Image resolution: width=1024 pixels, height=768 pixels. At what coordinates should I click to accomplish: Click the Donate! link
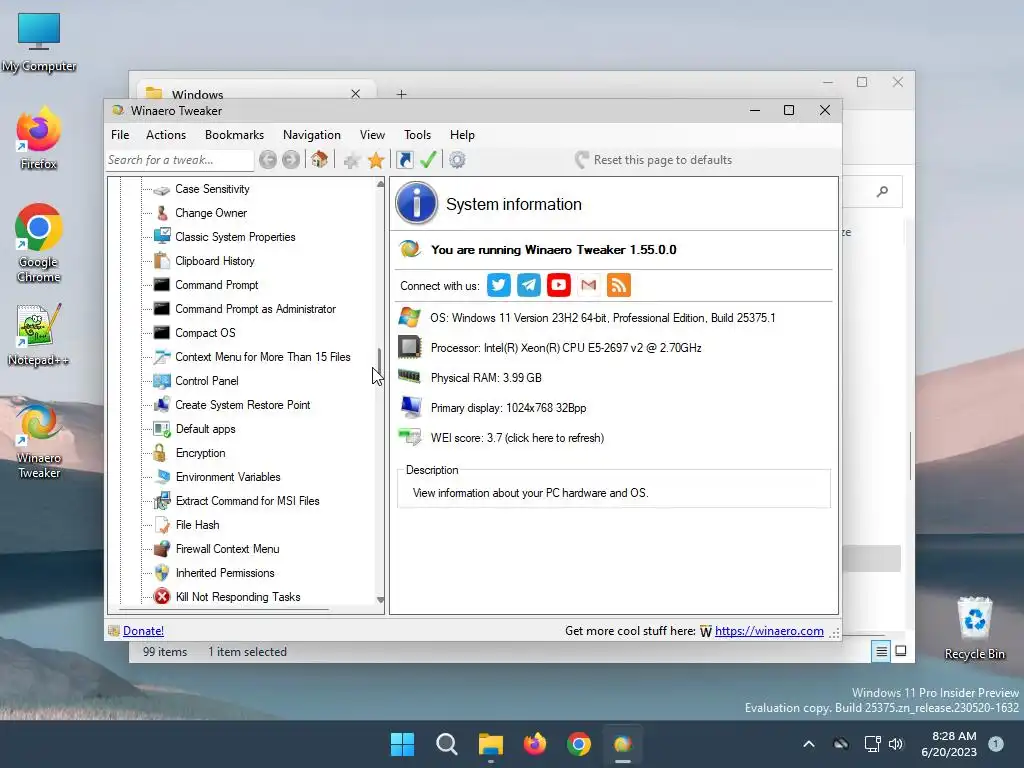pyautogui.click(x=143, y=631)
